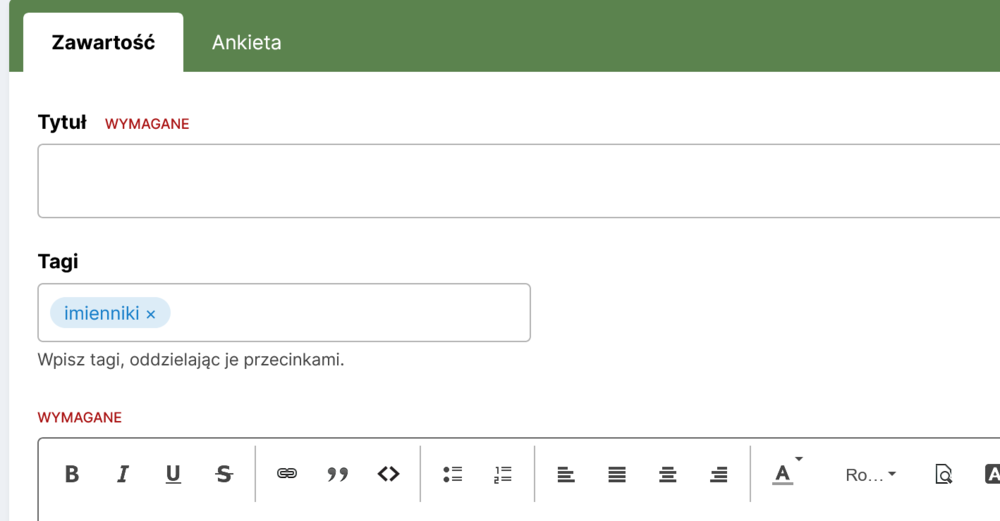
Task: Toggle strikethrough text formatting
Action: click(224, 474)
